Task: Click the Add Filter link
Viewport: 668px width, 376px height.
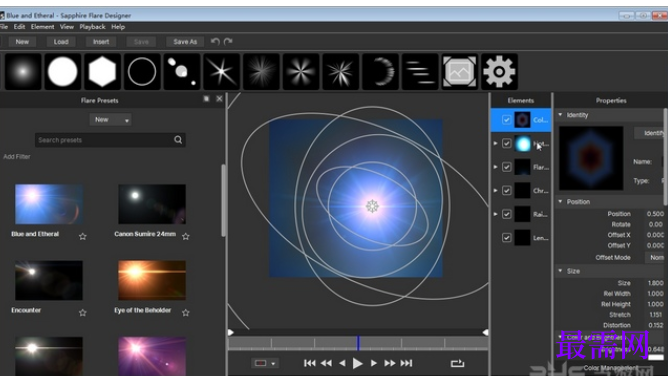Action: tap(17, 157)
